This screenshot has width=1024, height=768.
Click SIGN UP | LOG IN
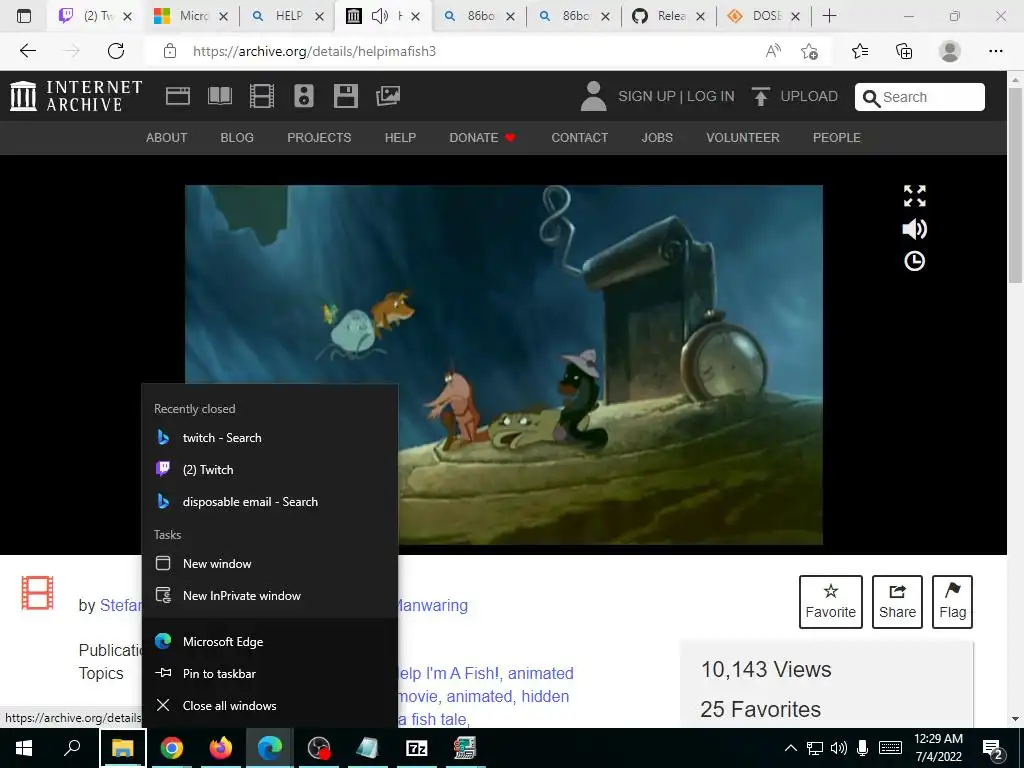[x=676, y=96]
